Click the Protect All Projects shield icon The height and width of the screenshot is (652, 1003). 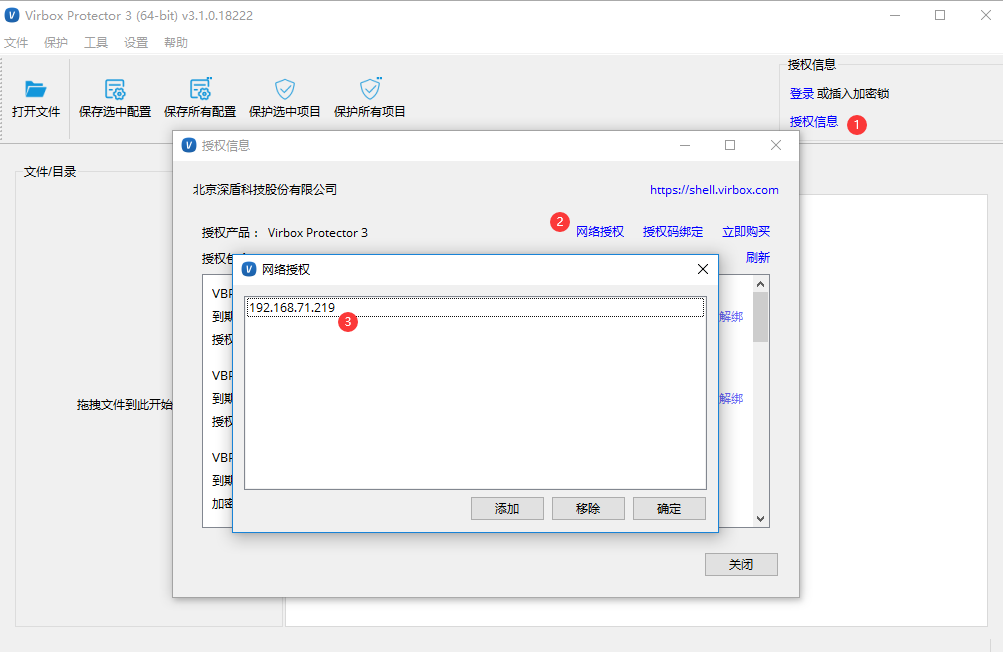click(x=370, y=88)
